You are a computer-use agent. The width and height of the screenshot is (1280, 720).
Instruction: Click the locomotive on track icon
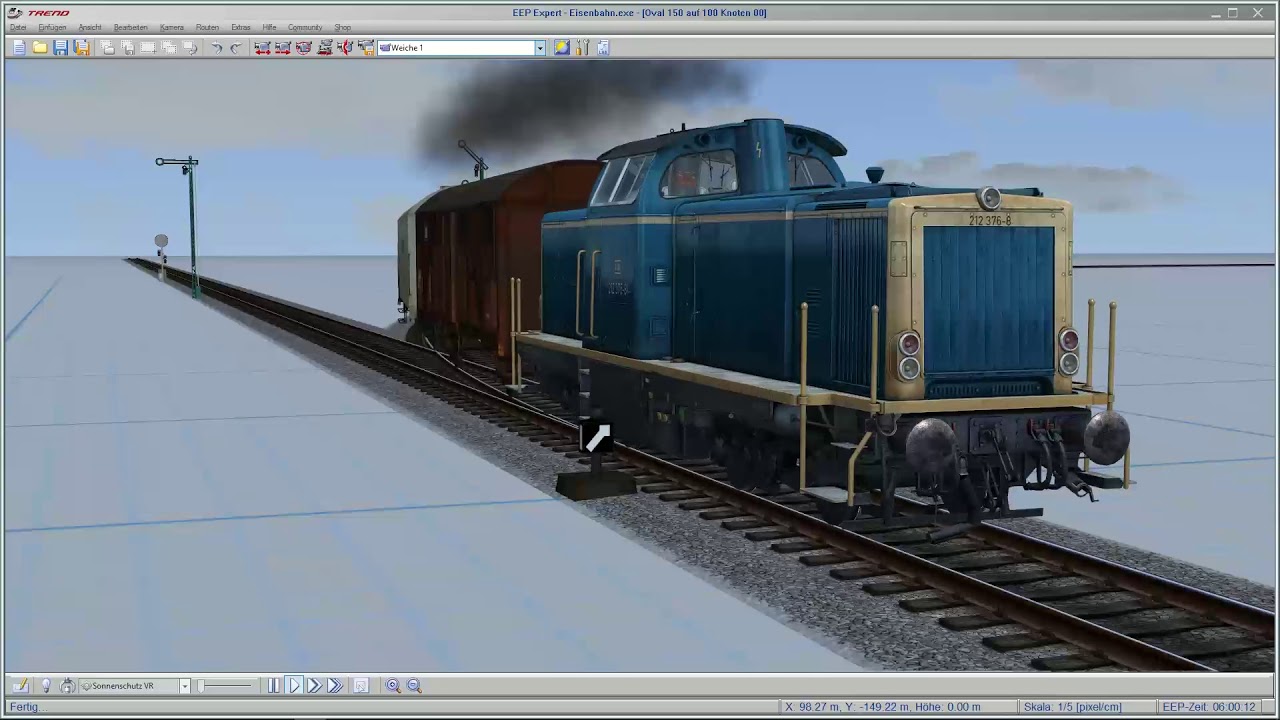(325, 47)
